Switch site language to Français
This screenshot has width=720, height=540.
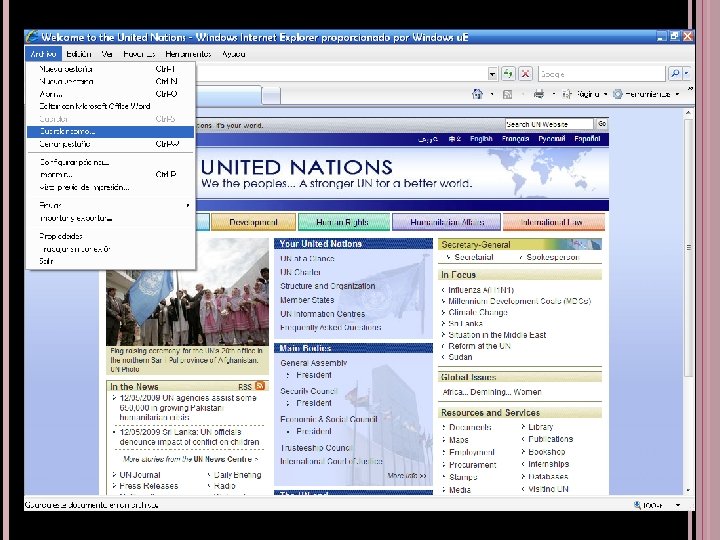[x=515, y=139]
